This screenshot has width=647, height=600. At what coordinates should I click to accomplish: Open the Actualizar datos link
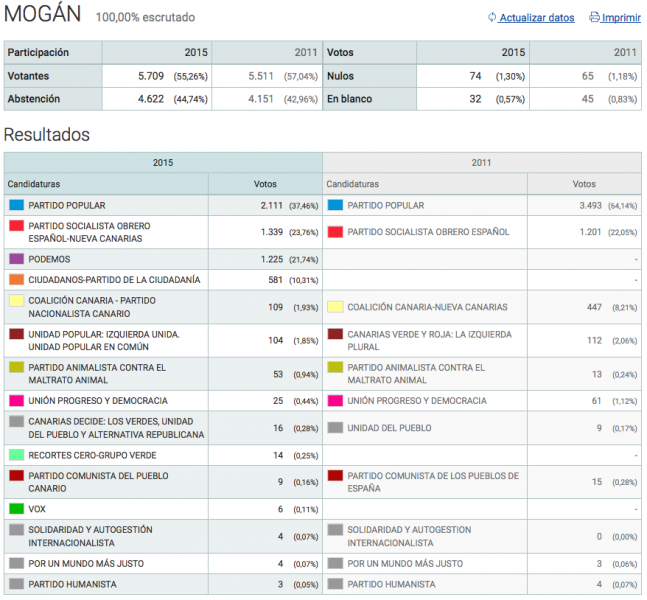pos(536,18)
